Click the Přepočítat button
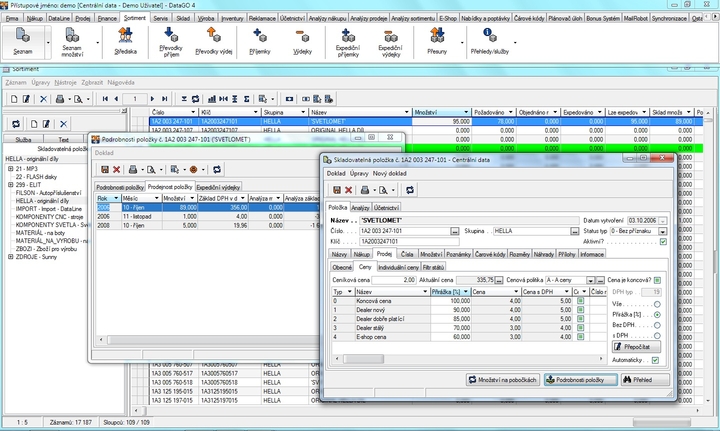 point(636,347)
